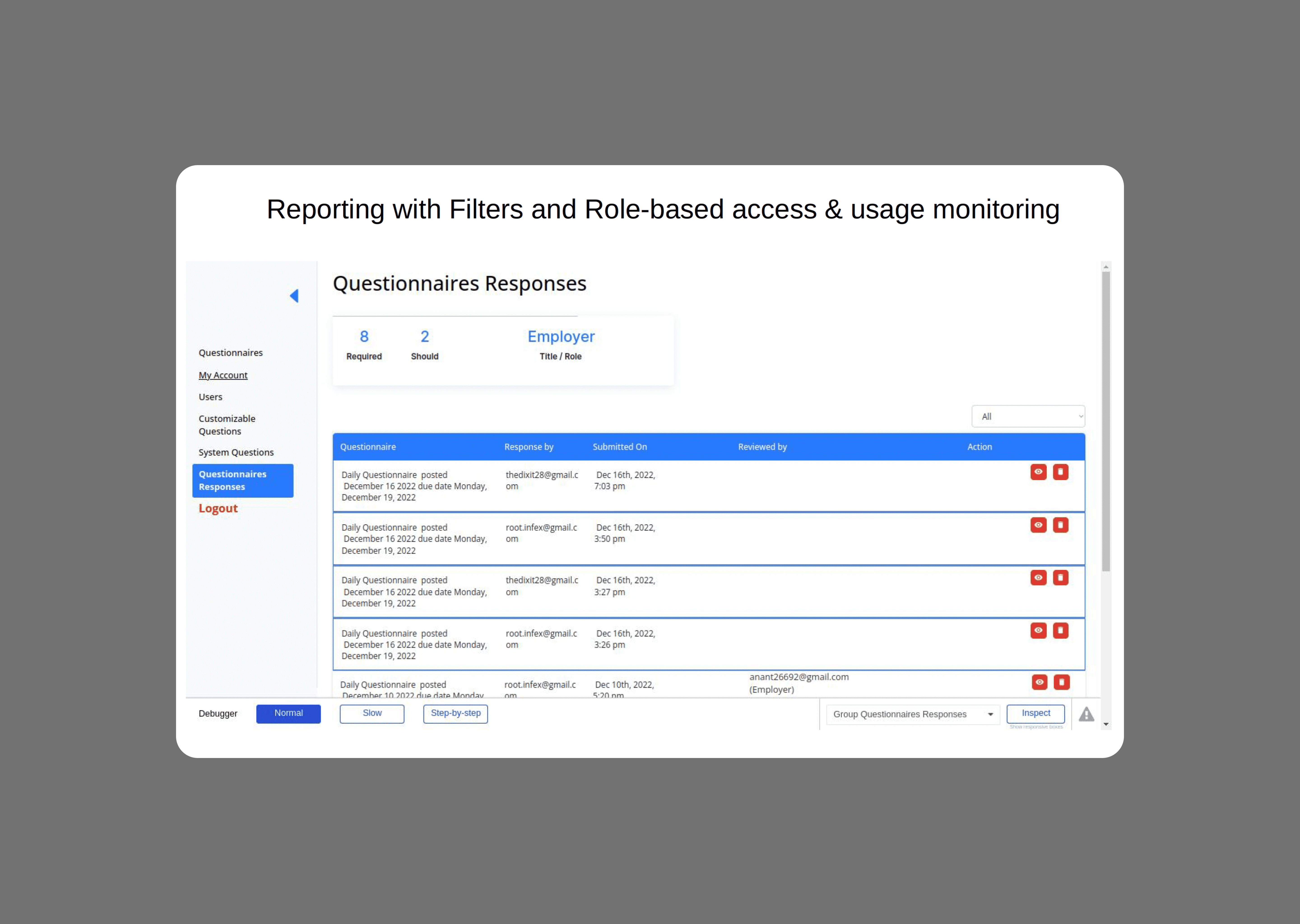The width and height of the screenshot is (1300, 924).
Task: Set debugger to Normal mode
Action: [289, 714]
